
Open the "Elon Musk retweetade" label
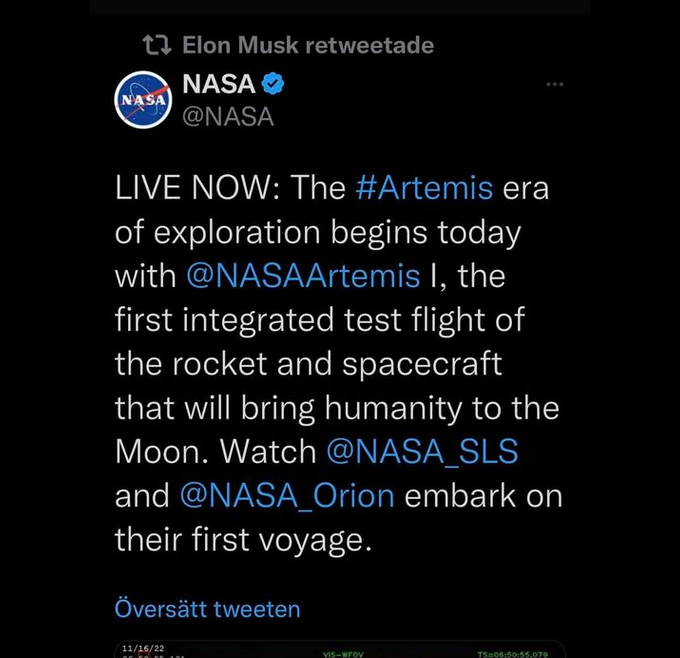308,45
